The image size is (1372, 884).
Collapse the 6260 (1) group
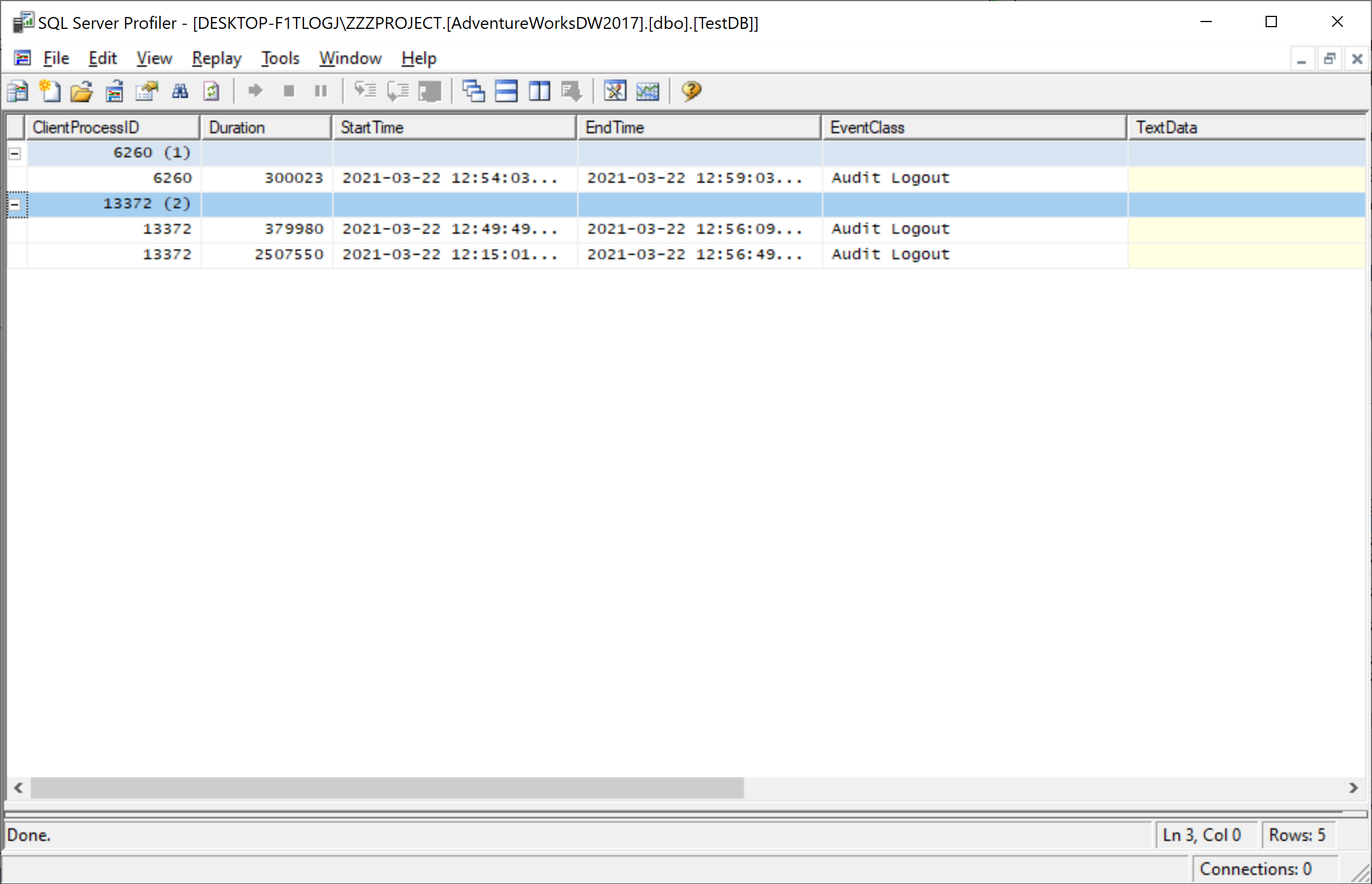[15, 154]
